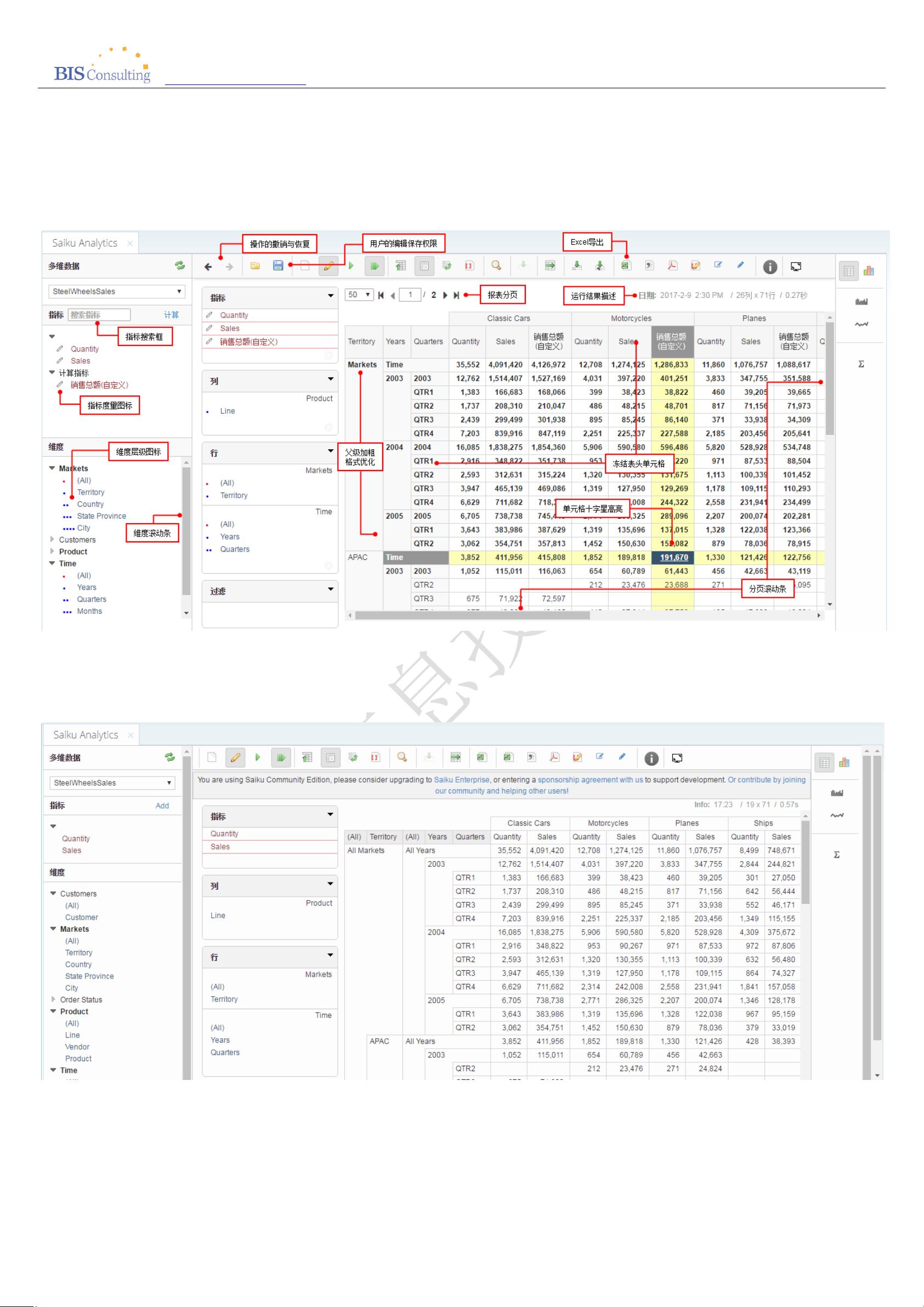Create a new query in the upper screenshot toolbar
The width and height of the screenshot is (924, 1307).
click(x=305, y=266)
